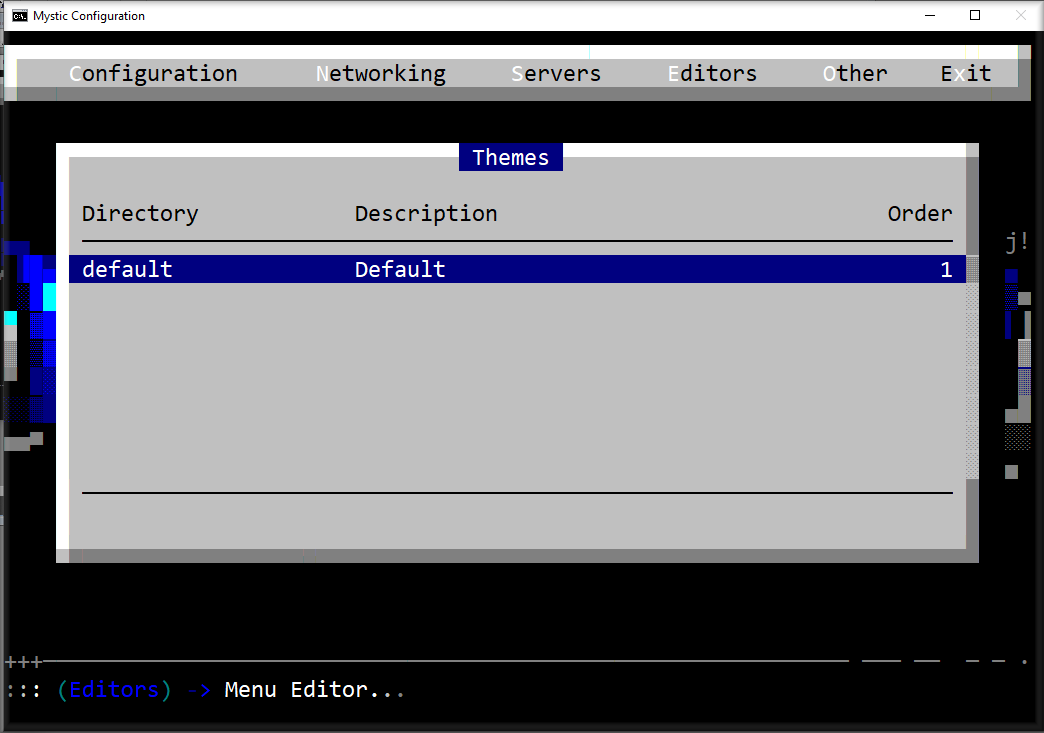Click the command prompt icon in title bar

[x=20, y=15]
